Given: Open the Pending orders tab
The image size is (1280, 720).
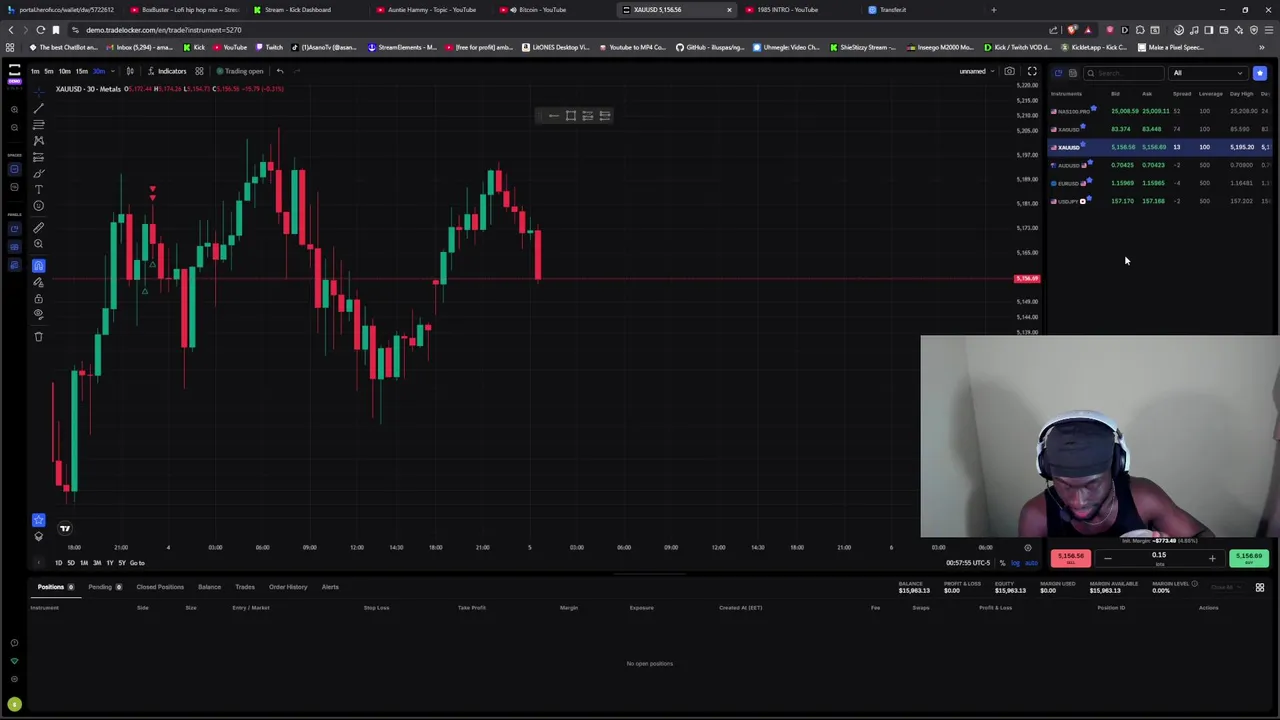Looking at the screenshot, I should click(104, 587).
